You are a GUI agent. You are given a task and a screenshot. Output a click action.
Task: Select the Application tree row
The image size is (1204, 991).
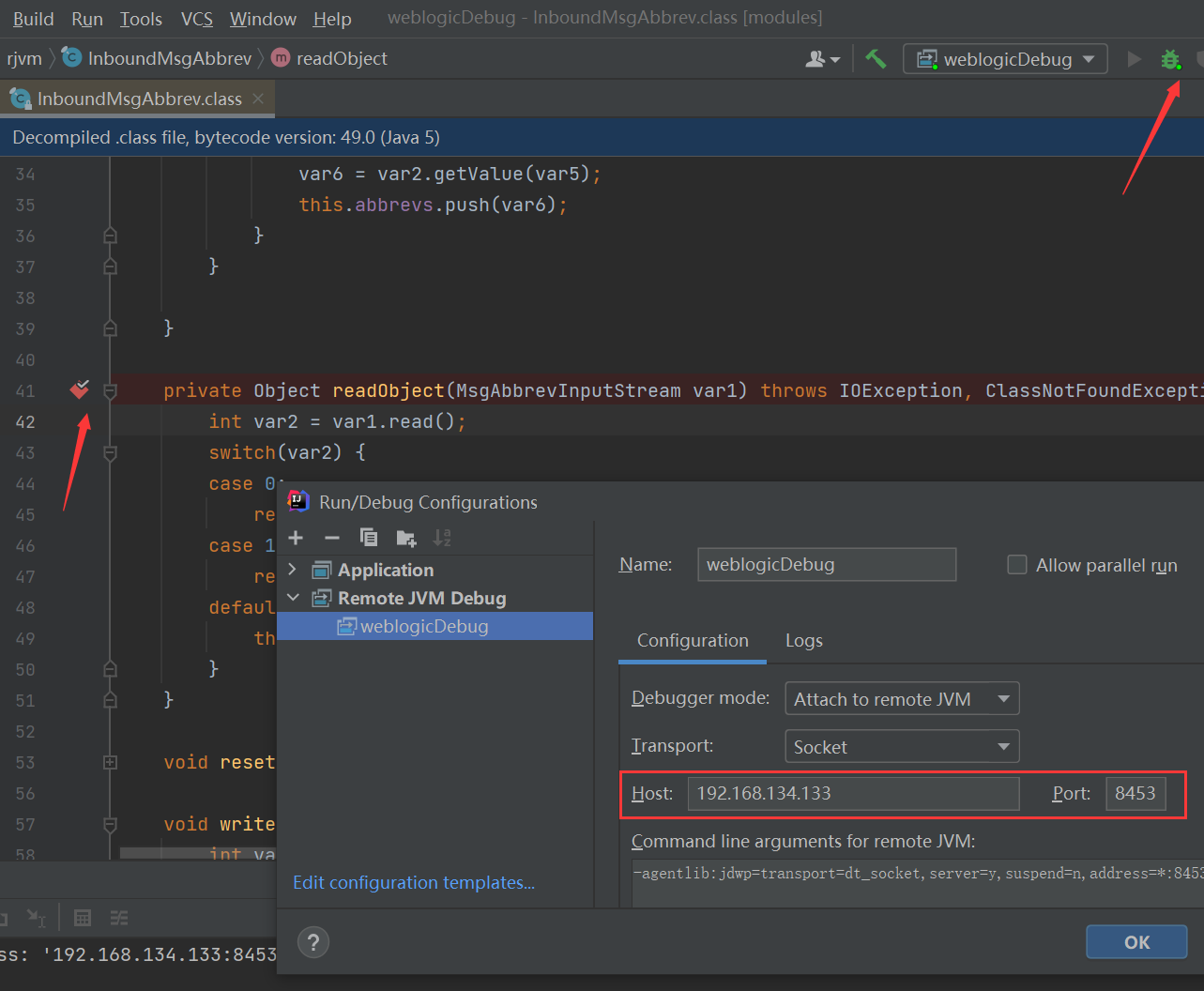point(434,570)
